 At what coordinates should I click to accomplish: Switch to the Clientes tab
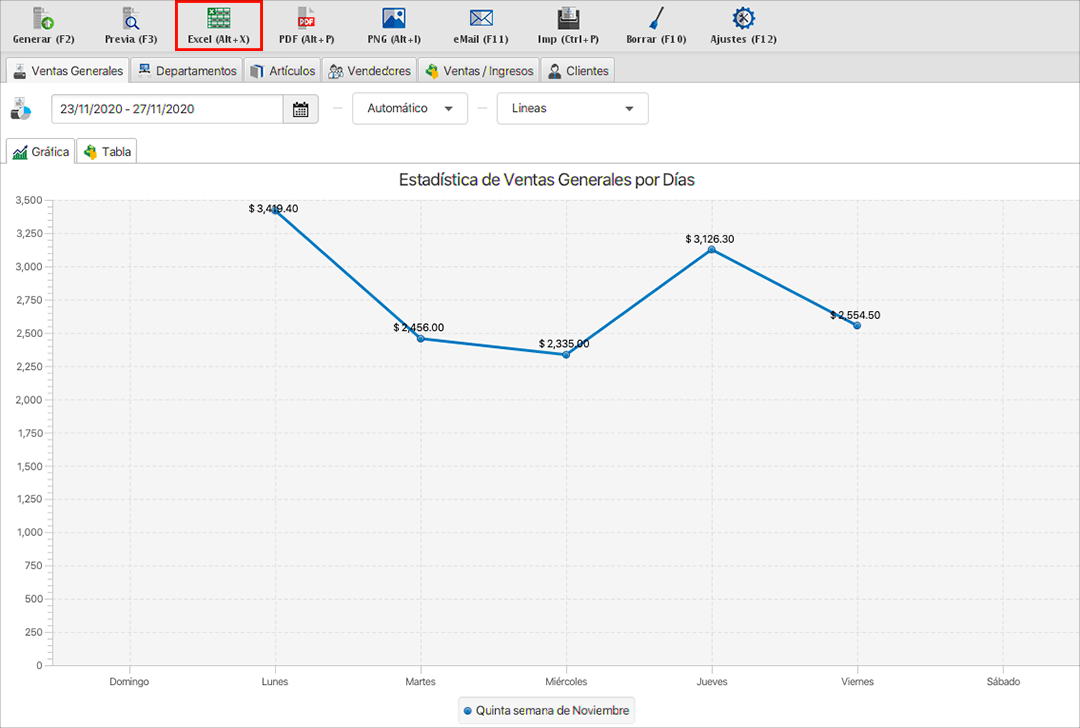click(577, 71)
